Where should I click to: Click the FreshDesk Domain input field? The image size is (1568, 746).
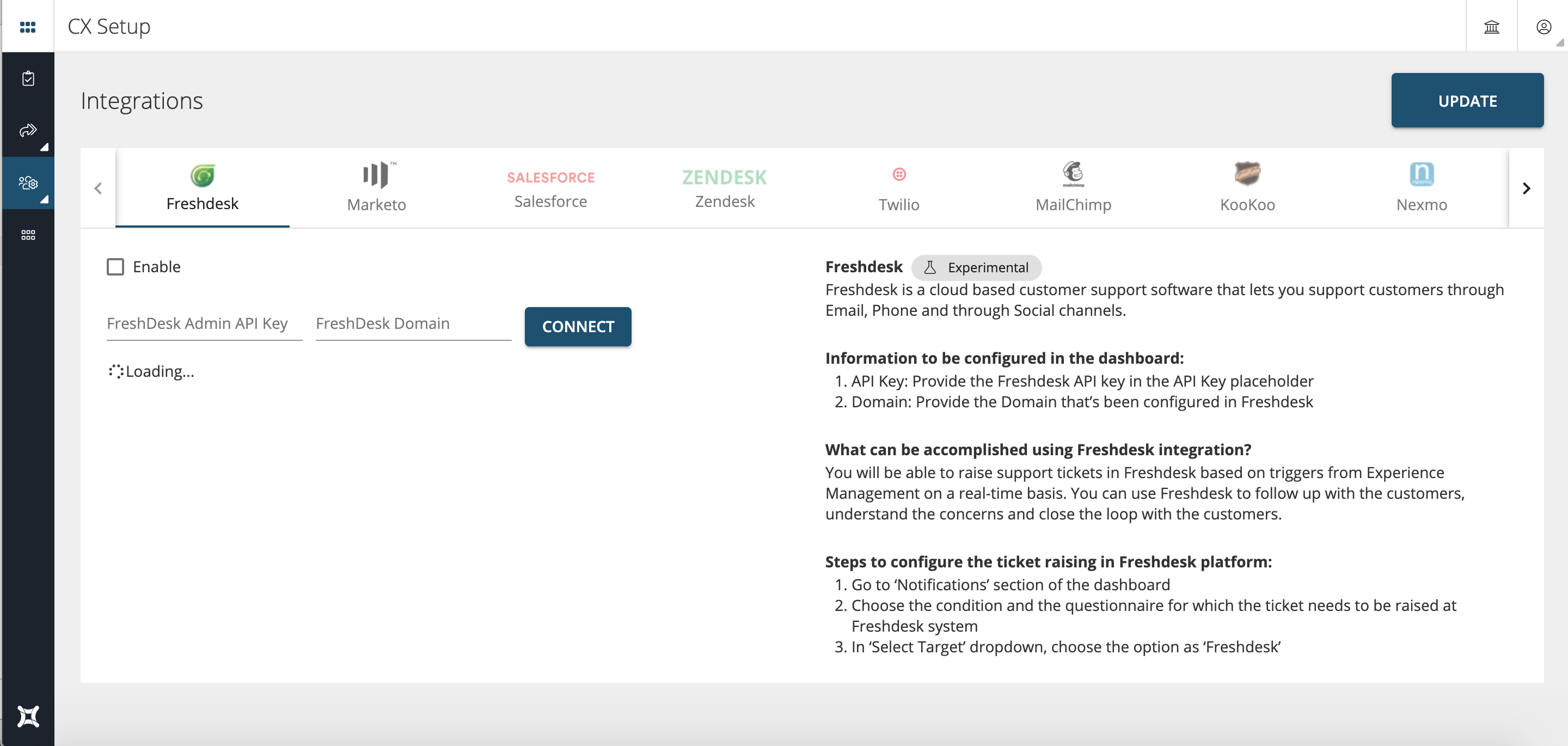point(413,323)
